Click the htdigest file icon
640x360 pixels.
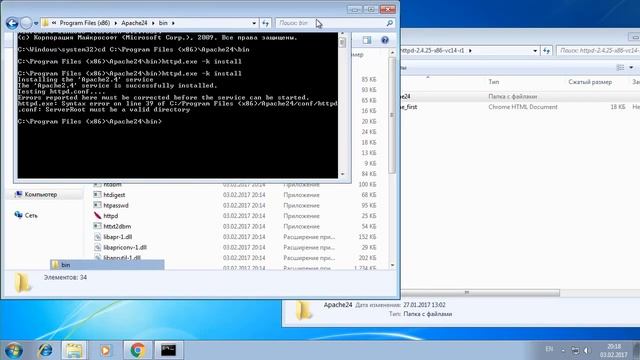coord(97,195)
